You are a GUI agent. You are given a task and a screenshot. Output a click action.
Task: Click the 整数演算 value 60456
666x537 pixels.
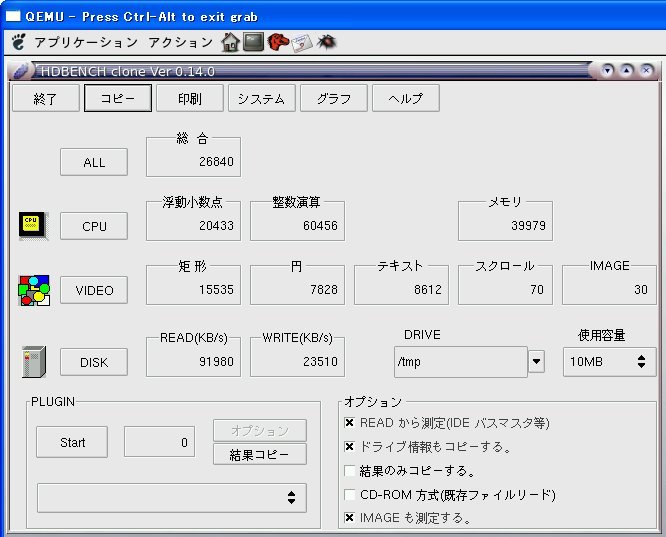tap(320, 226)
